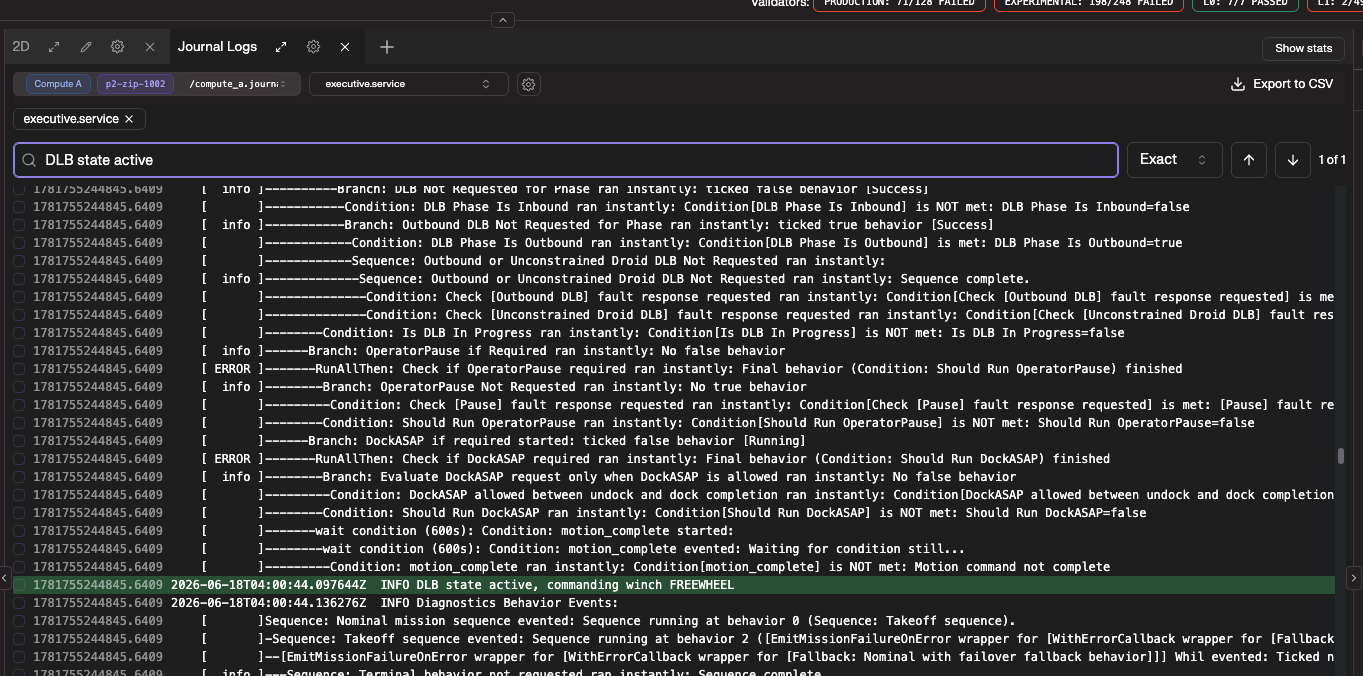The height and width of the screenshot is (676, 1363).
Task: Click the p2-zip-1002 chip
Action: 135,84
